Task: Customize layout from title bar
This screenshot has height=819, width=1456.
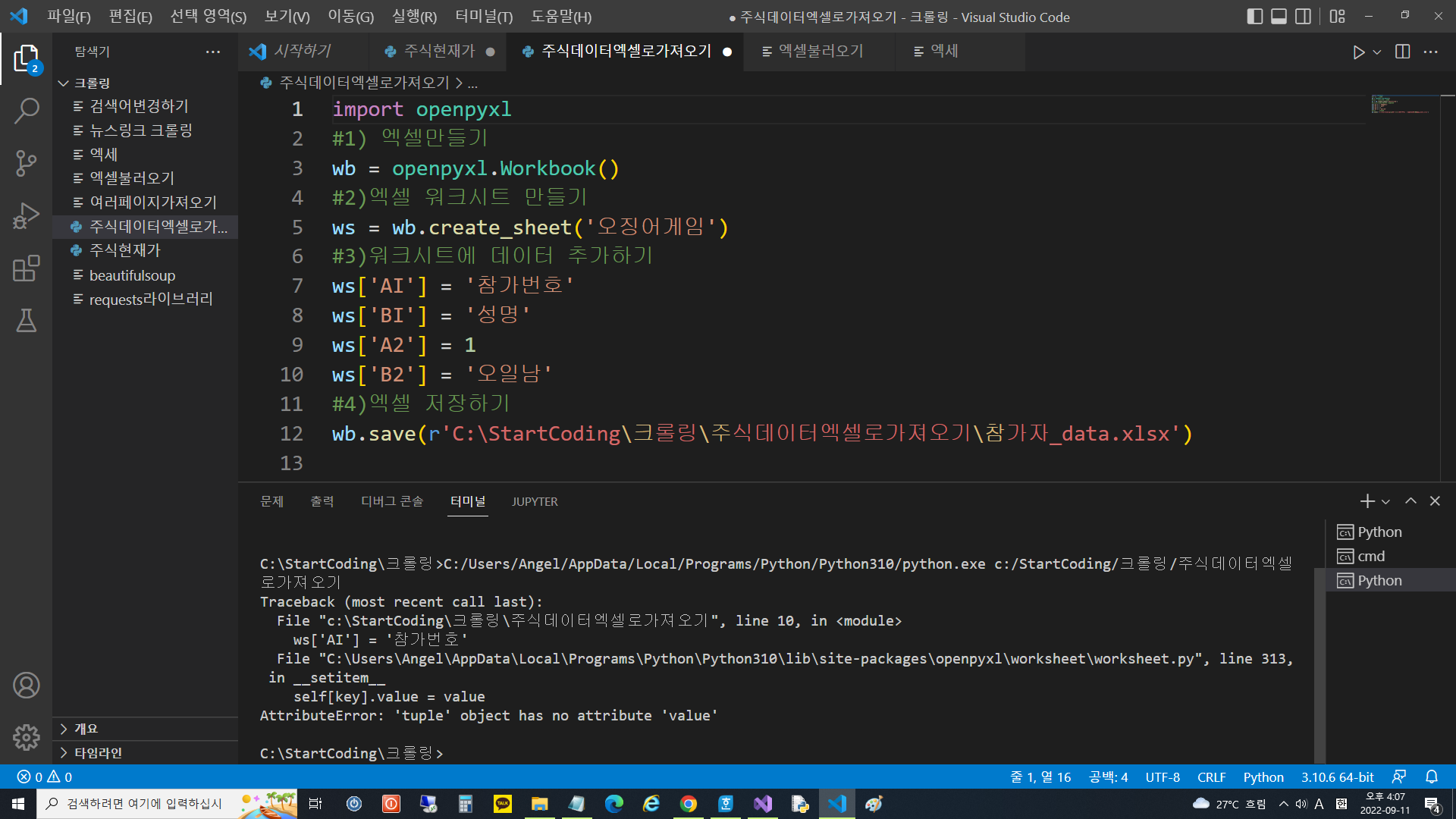Action: pos(1337,17)
